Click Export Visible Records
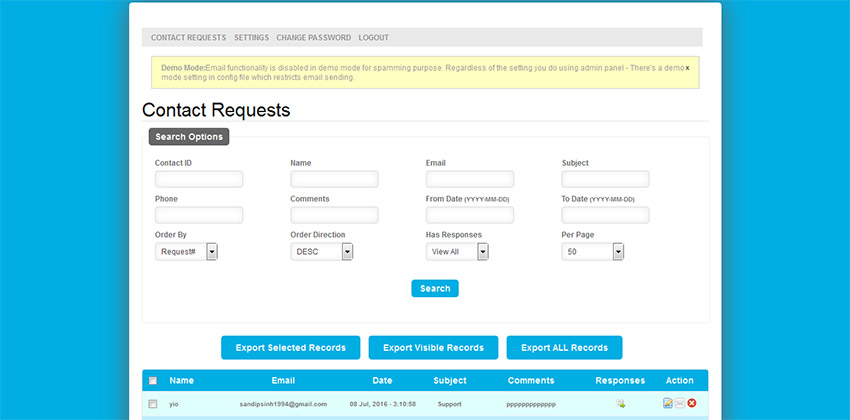 point(433,347)
